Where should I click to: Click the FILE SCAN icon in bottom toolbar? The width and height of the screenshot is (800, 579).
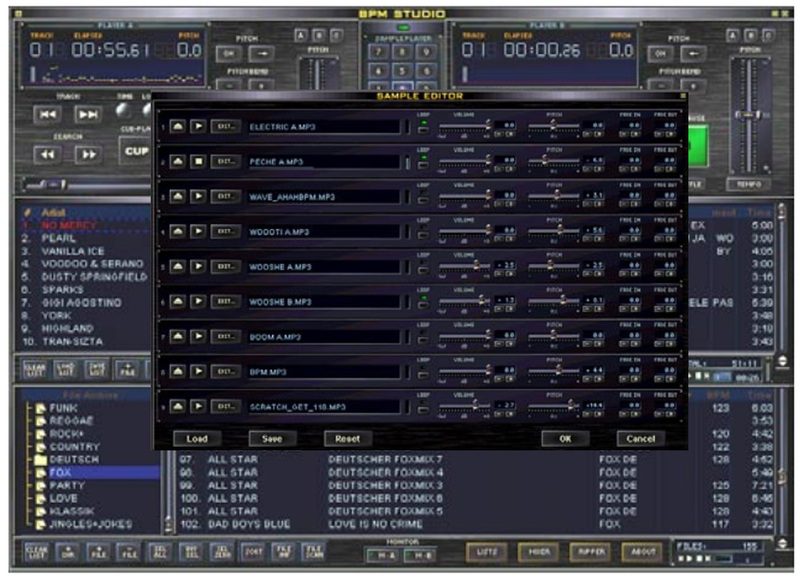(314, 552)
